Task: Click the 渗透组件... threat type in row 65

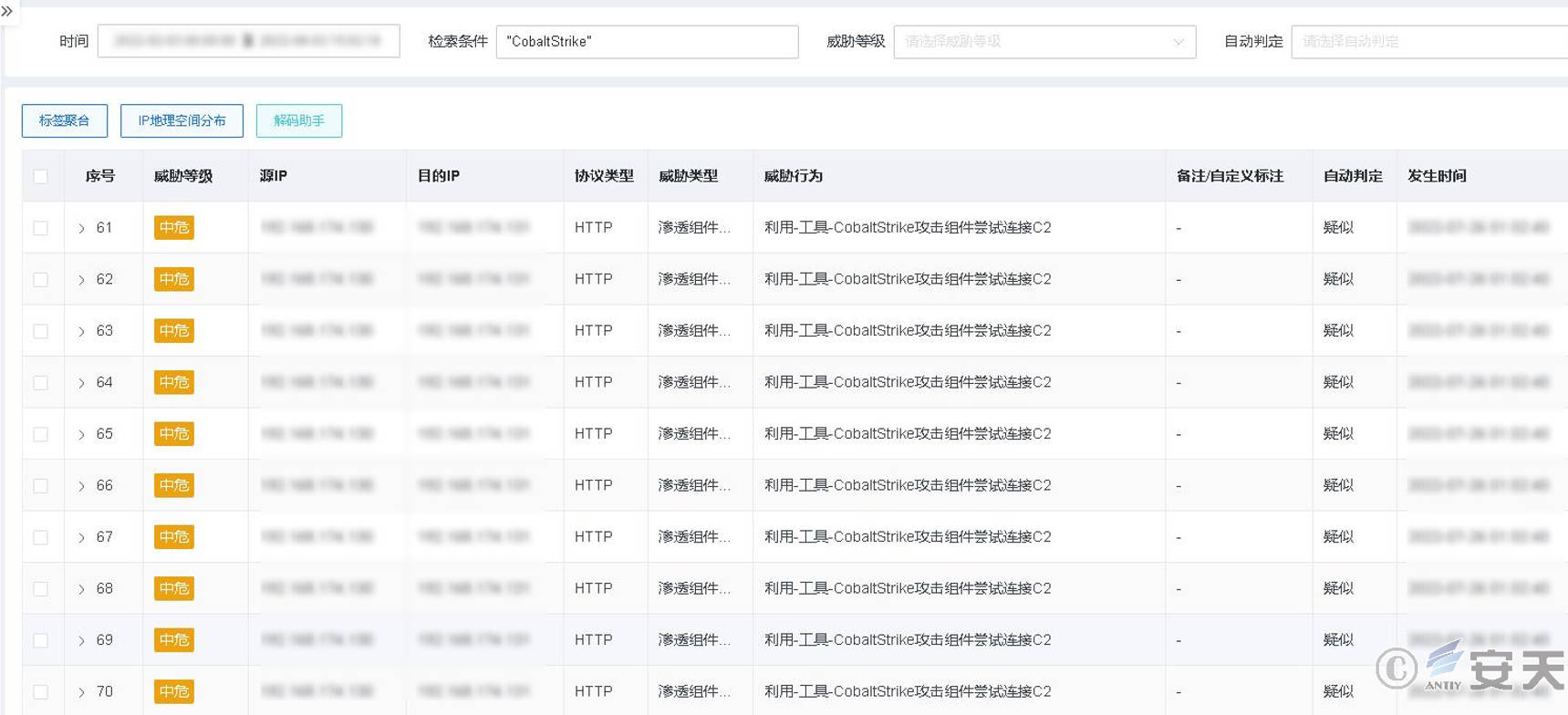Action: pyautogui.click(x=694, y=433)
